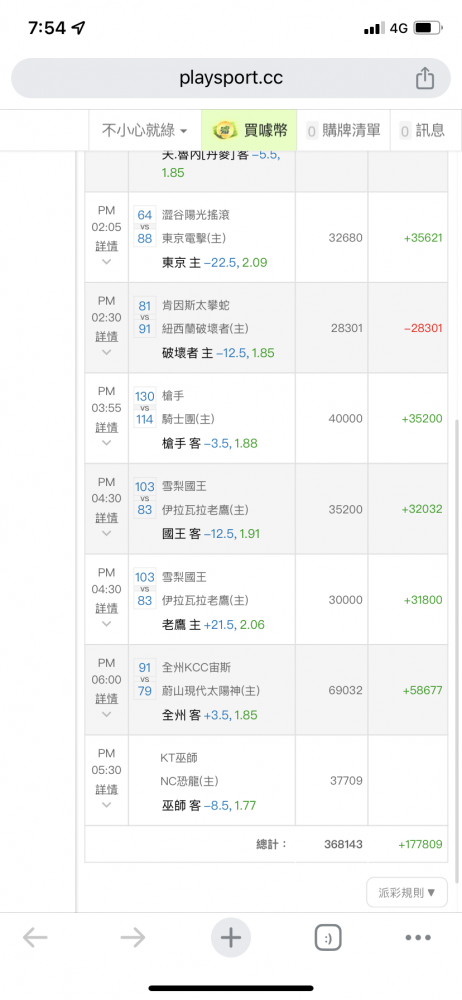Tap the 買噱幣 button
462x1000 pixels.
[x=249, y=131]
